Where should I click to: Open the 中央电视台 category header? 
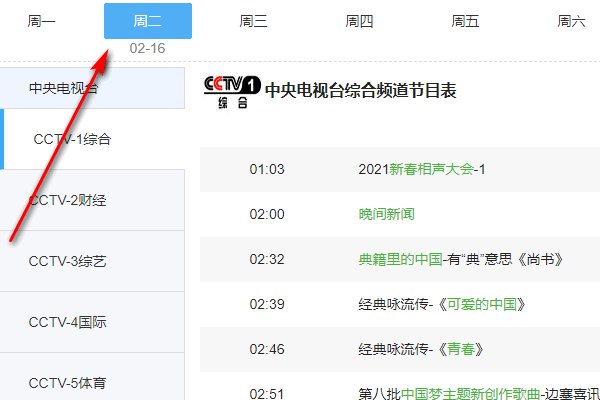tap(92, 88)
